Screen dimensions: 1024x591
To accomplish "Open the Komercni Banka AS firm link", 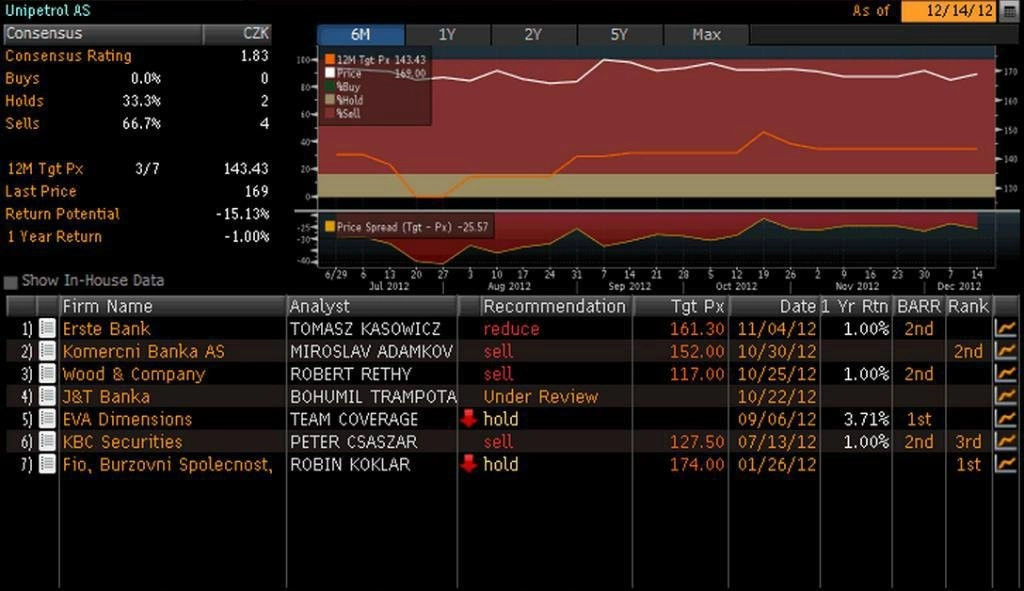I will (144, 351).
